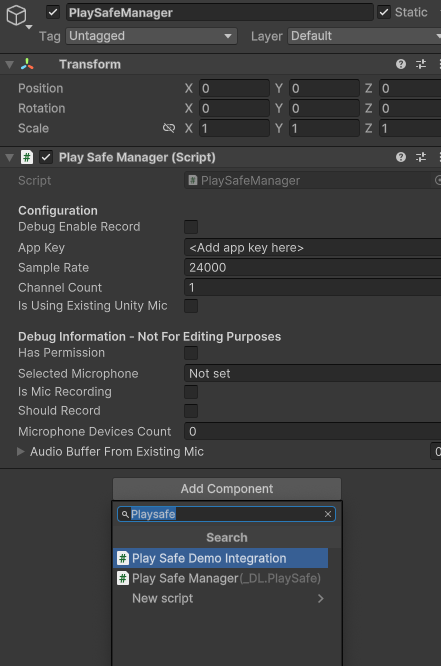This screenshot has width=441, height=666.
Task: Click the Position Y field
Action: coord(324,88)
